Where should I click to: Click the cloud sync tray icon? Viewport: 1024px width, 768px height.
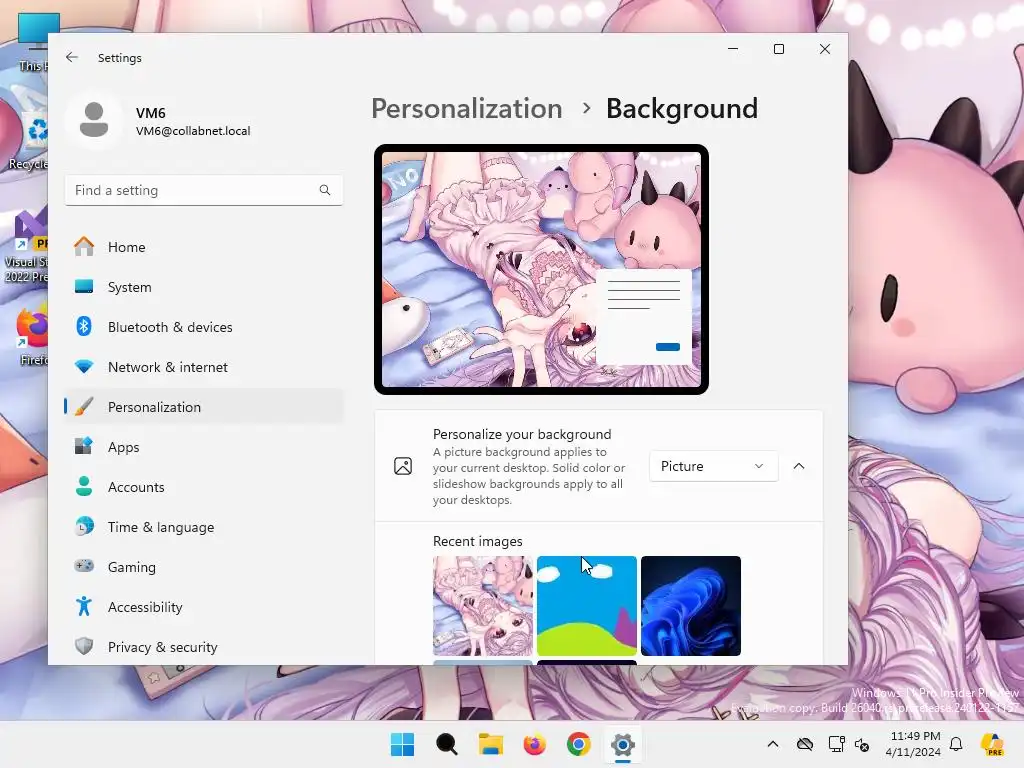tap(805, 744)
